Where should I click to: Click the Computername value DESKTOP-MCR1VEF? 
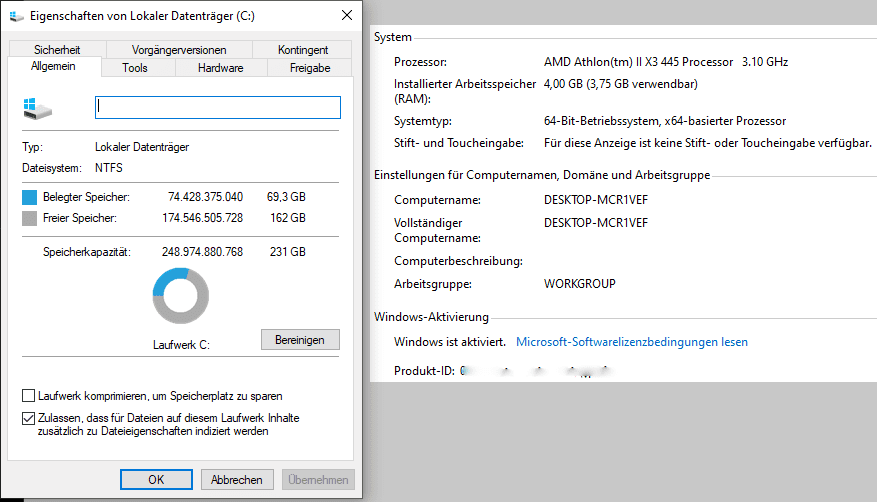tap(596, 200)
